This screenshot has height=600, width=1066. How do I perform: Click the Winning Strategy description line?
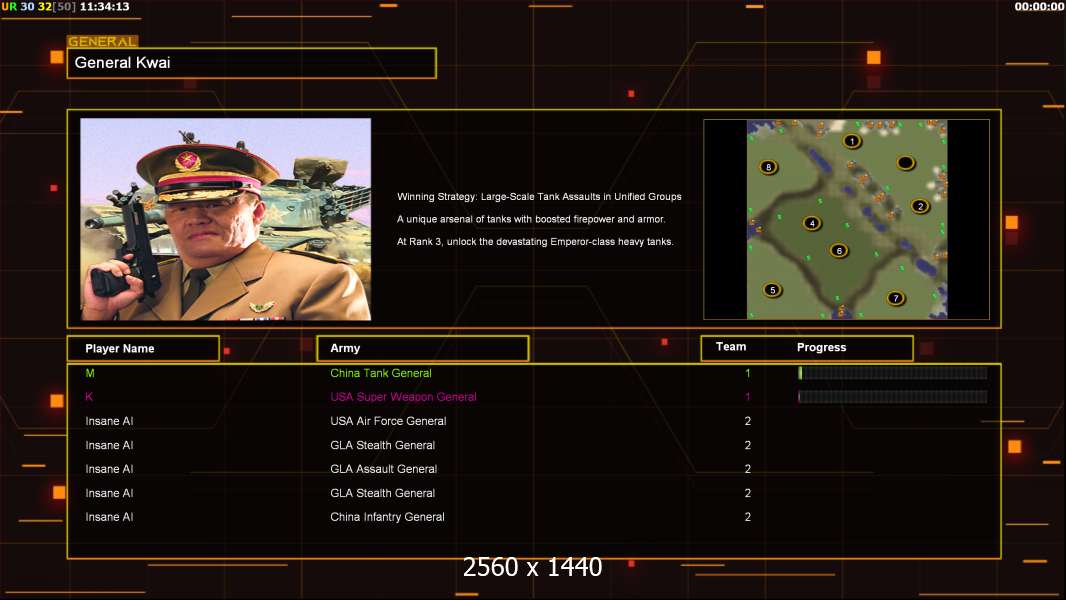(539, 196)
